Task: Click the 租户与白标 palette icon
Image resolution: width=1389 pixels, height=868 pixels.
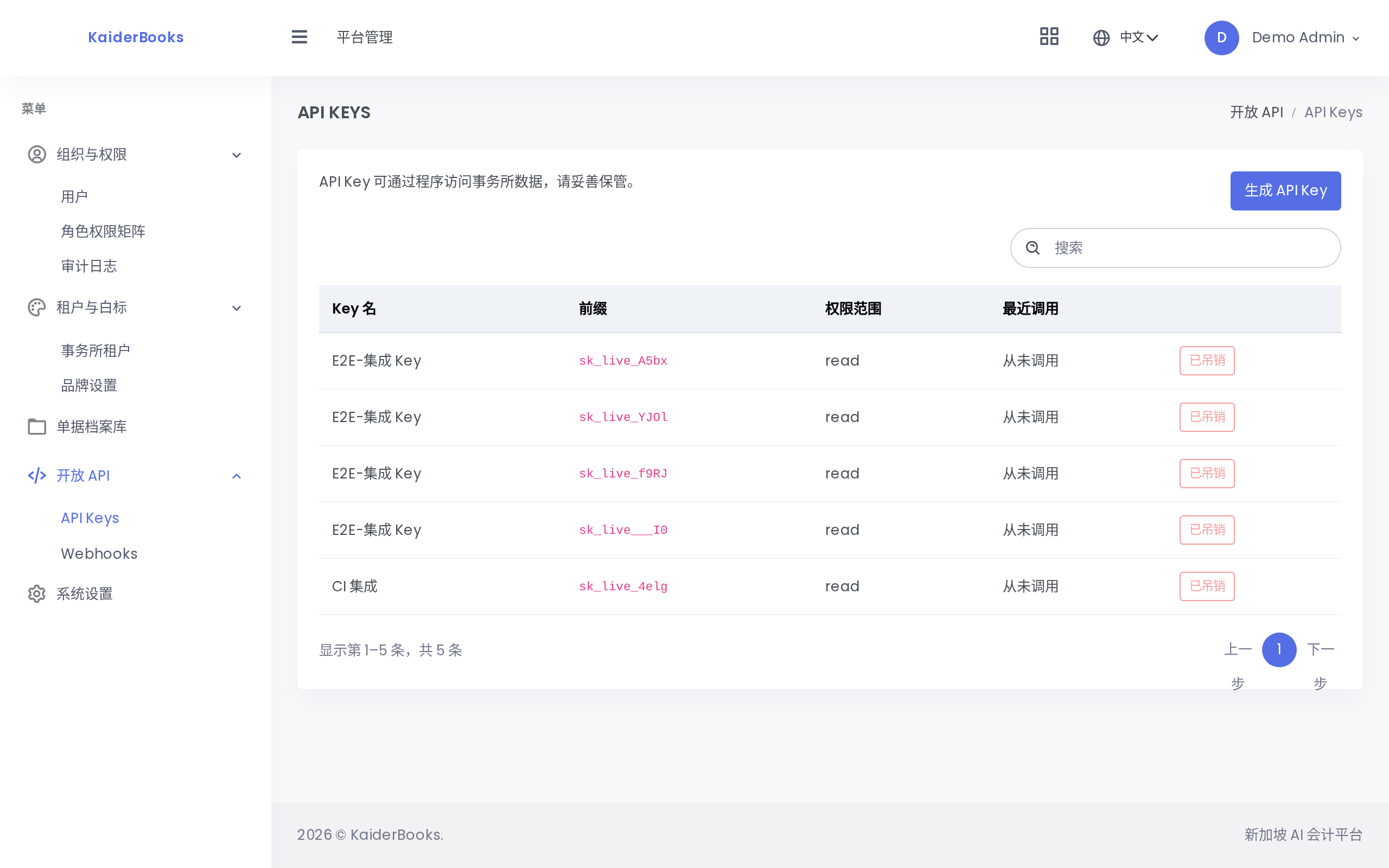Action: (37, 308)
